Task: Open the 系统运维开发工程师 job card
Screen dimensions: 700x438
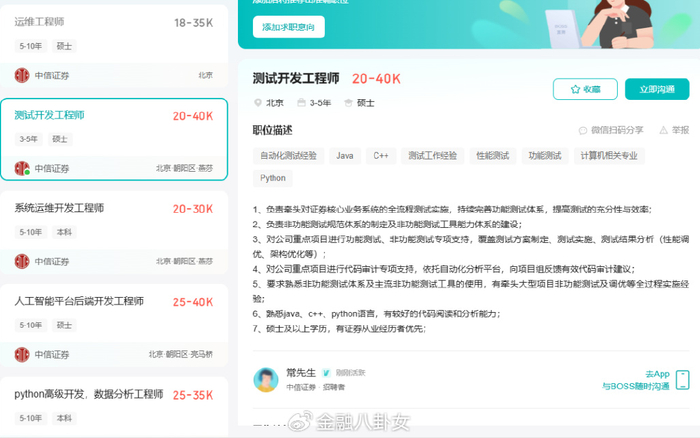Action: pos(114,232)
